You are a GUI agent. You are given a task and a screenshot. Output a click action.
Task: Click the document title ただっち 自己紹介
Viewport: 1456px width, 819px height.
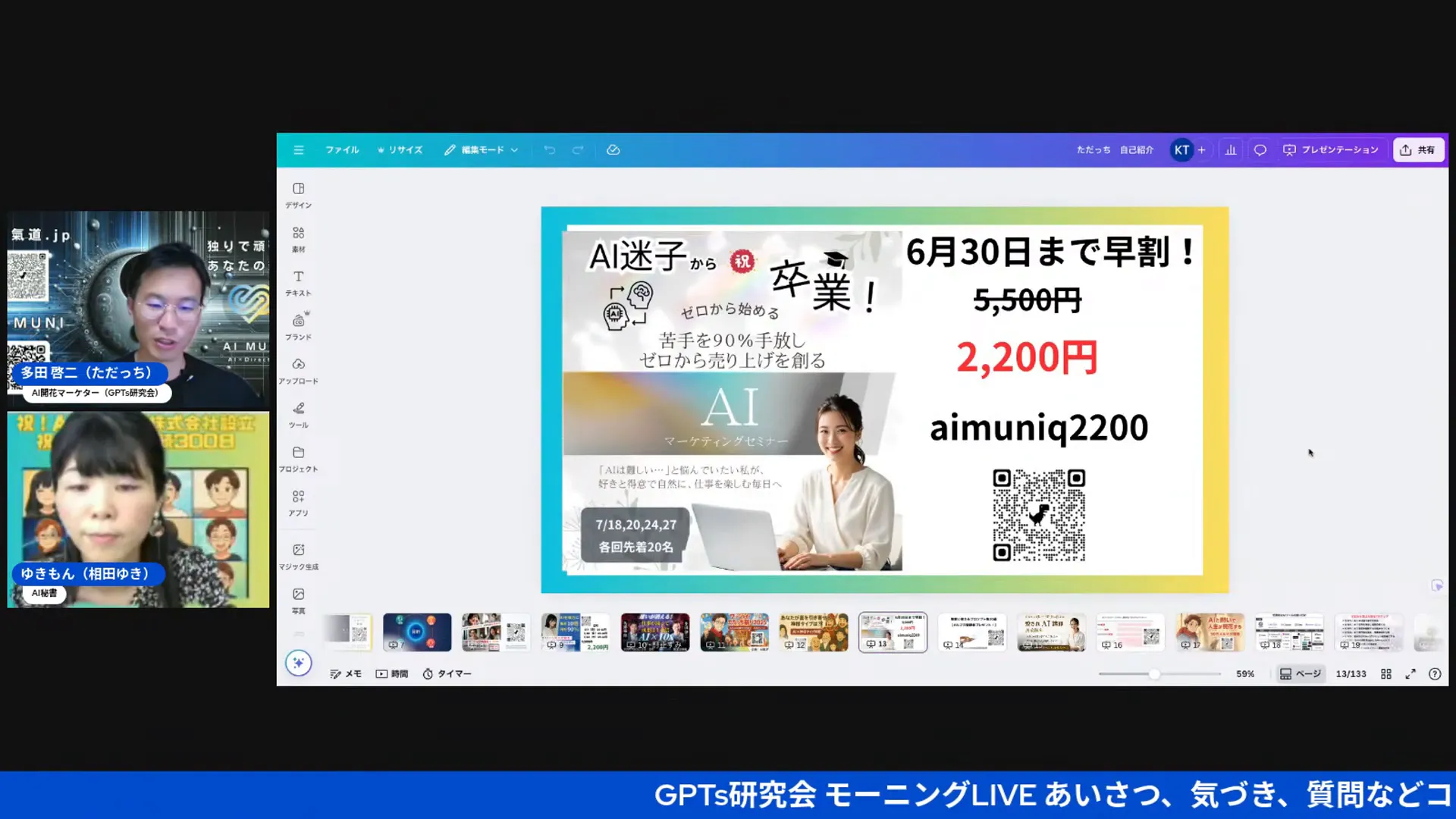1115,150
